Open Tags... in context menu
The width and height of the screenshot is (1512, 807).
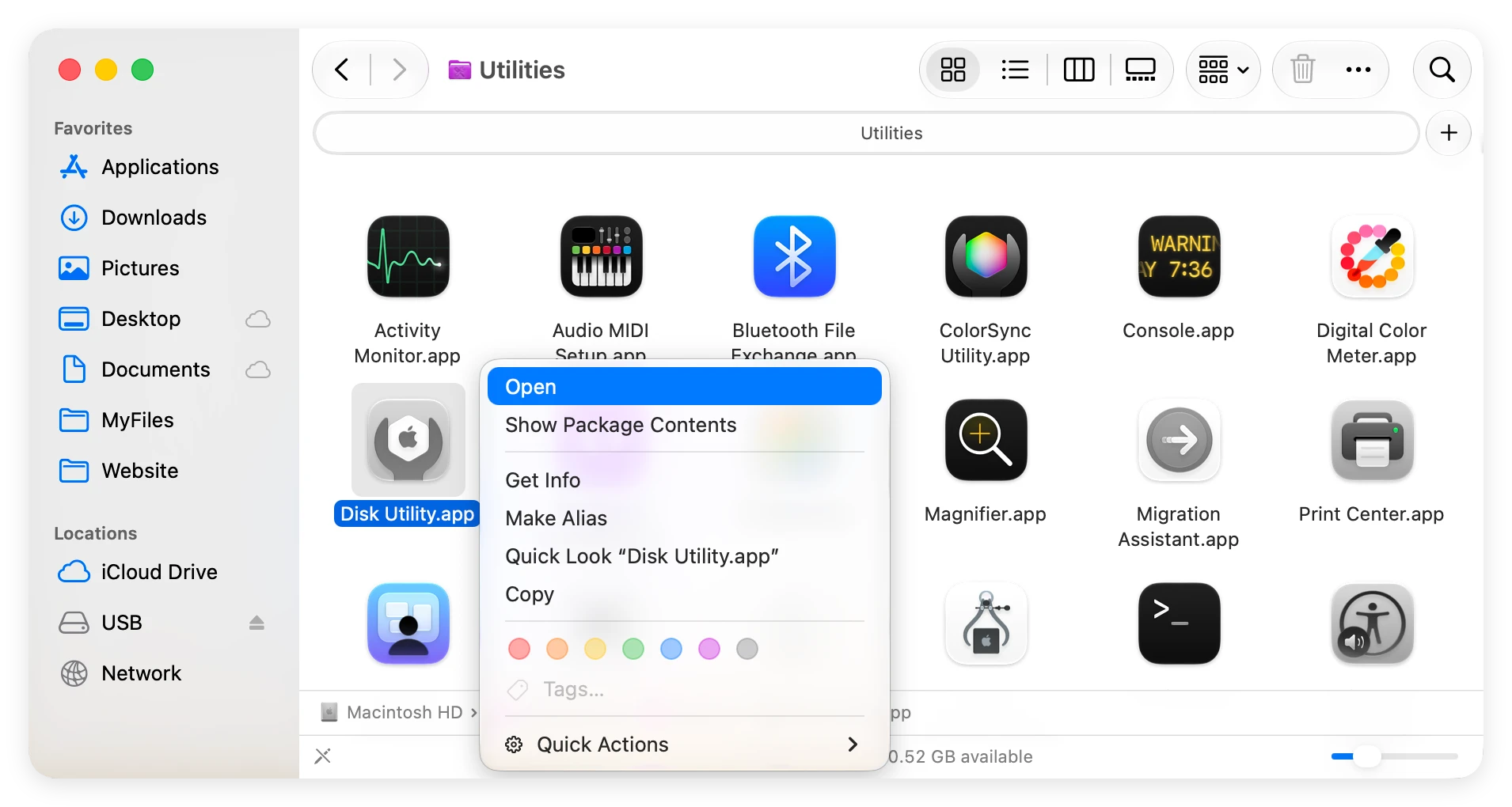684,690
